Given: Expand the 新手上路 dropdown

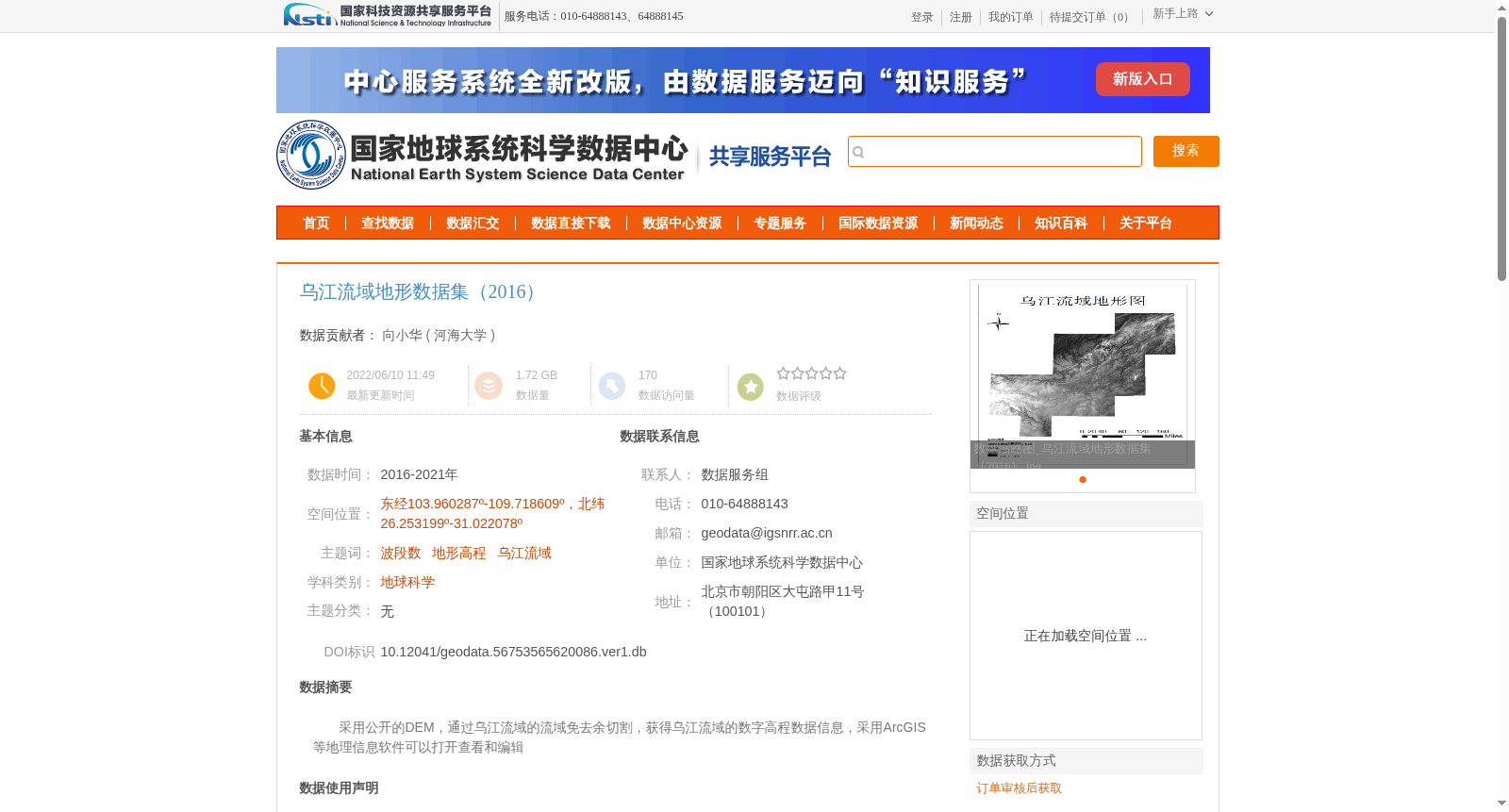Looking at the screenshot, I should click(x=1183, y=13).
